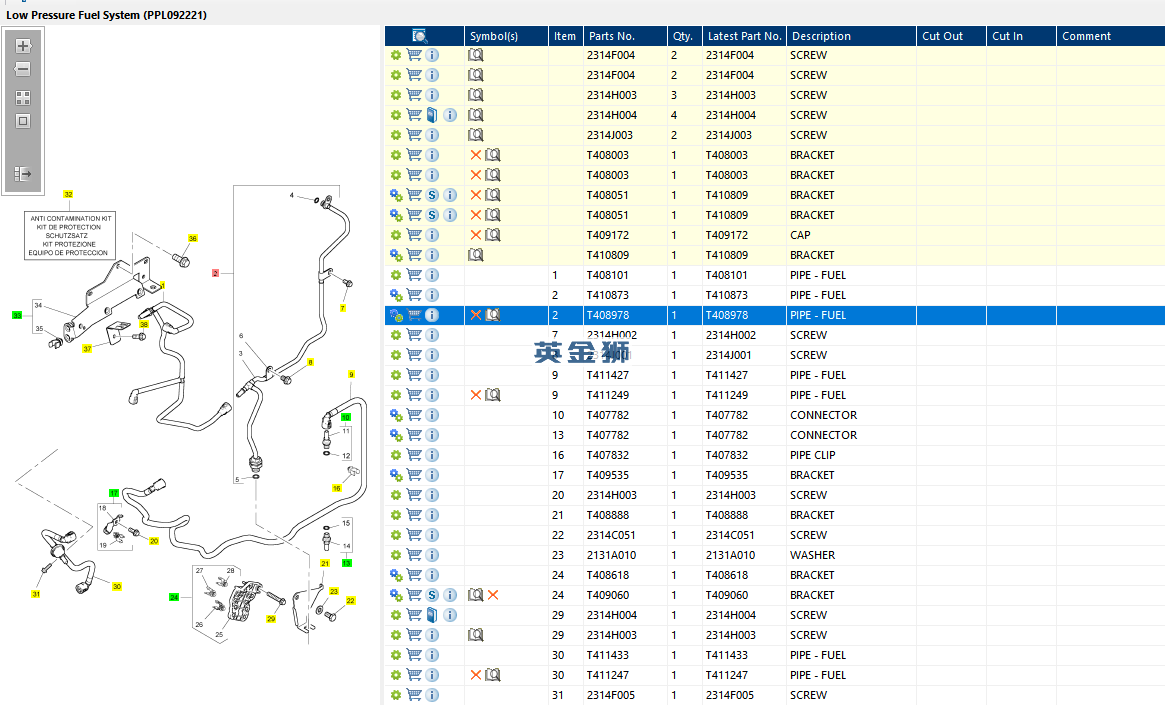
Task: Click the search icon in table header
Action: coord(420,36)
